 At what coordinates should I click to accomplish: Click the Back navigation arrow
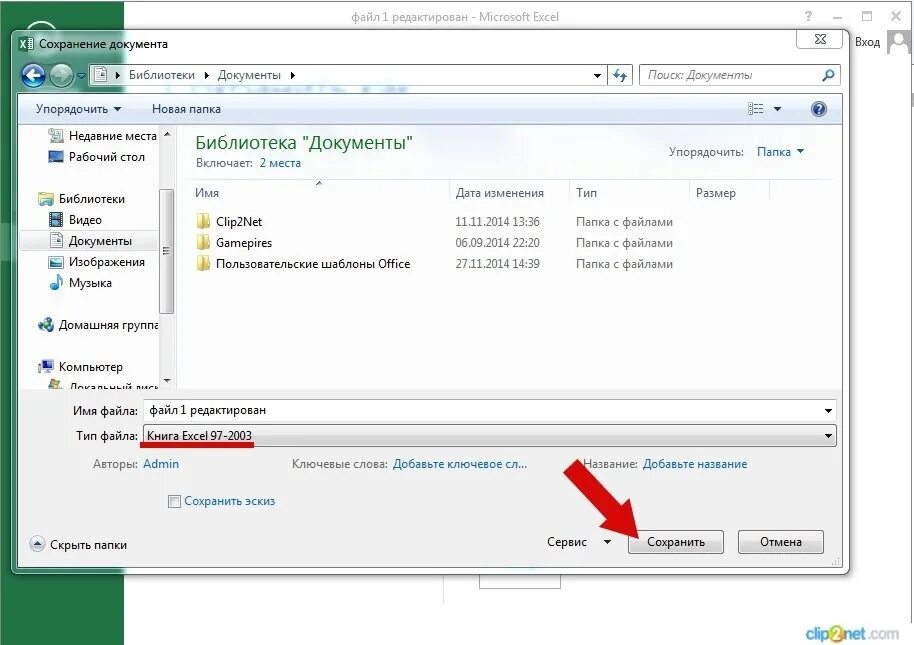tap(33, 75)
